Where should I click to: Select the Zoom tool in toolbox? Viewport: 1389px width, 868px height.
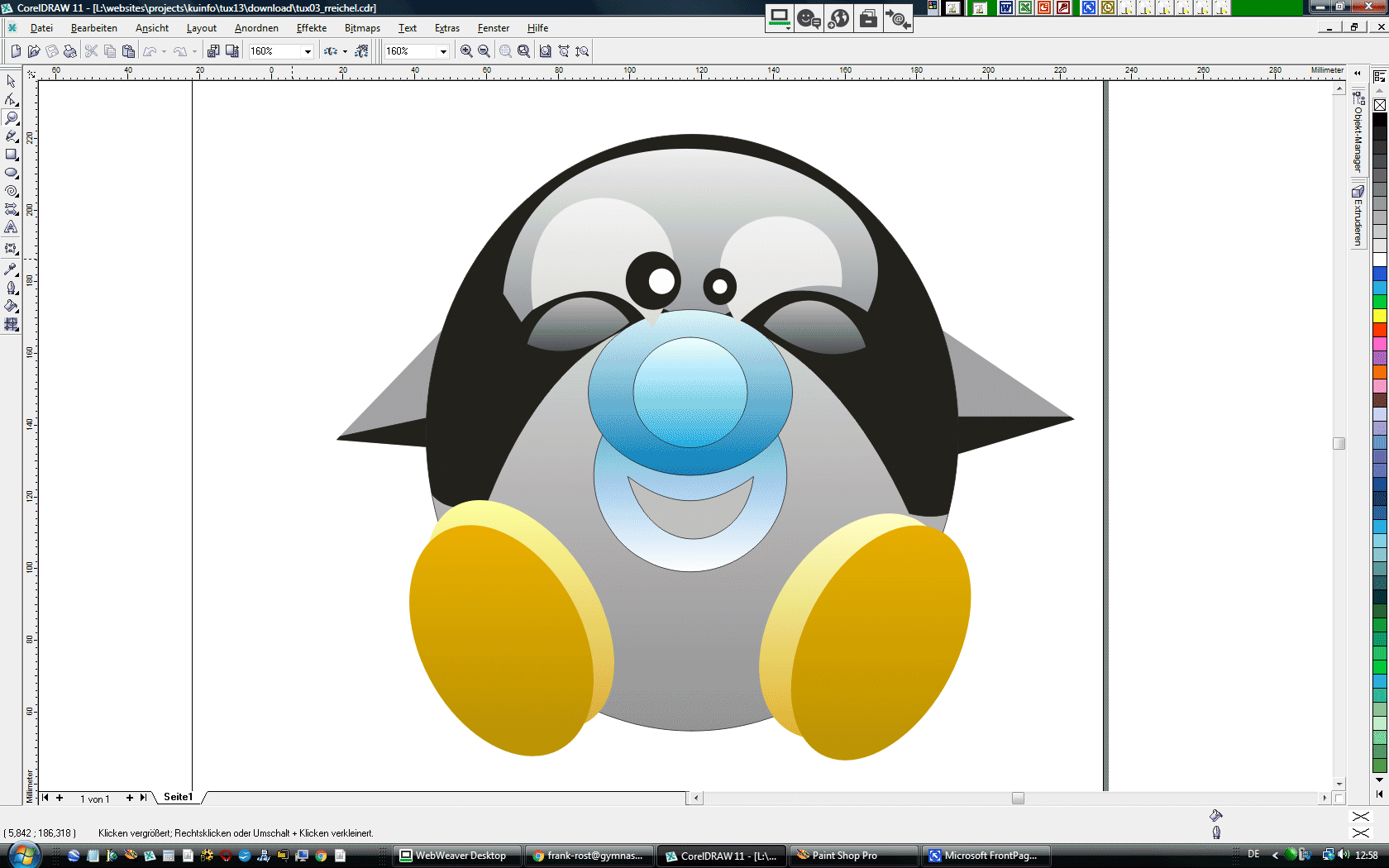[x=11, y=118]
